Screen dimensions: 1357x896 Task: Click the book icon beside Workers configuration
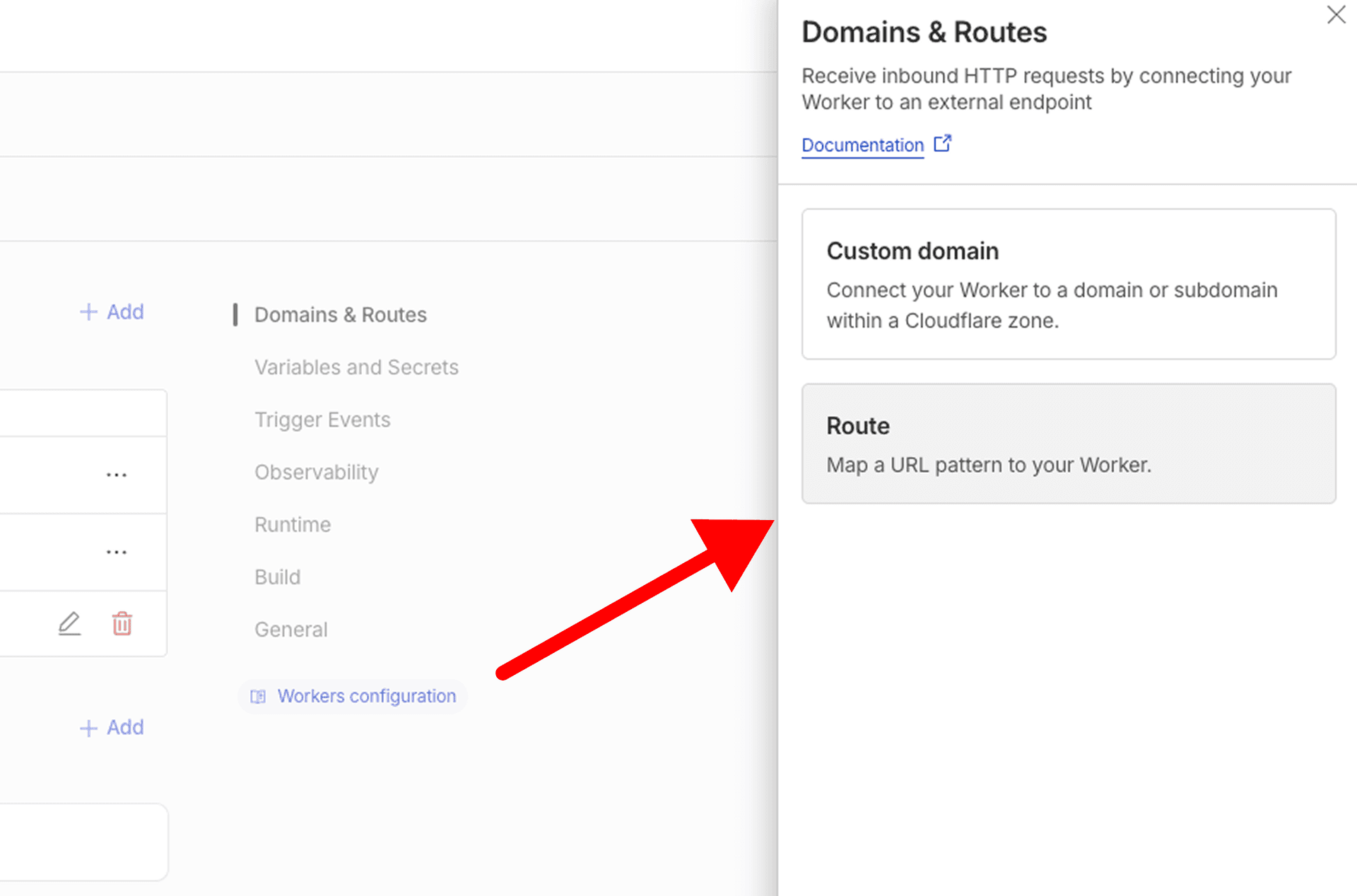click(x=258, y=697)
